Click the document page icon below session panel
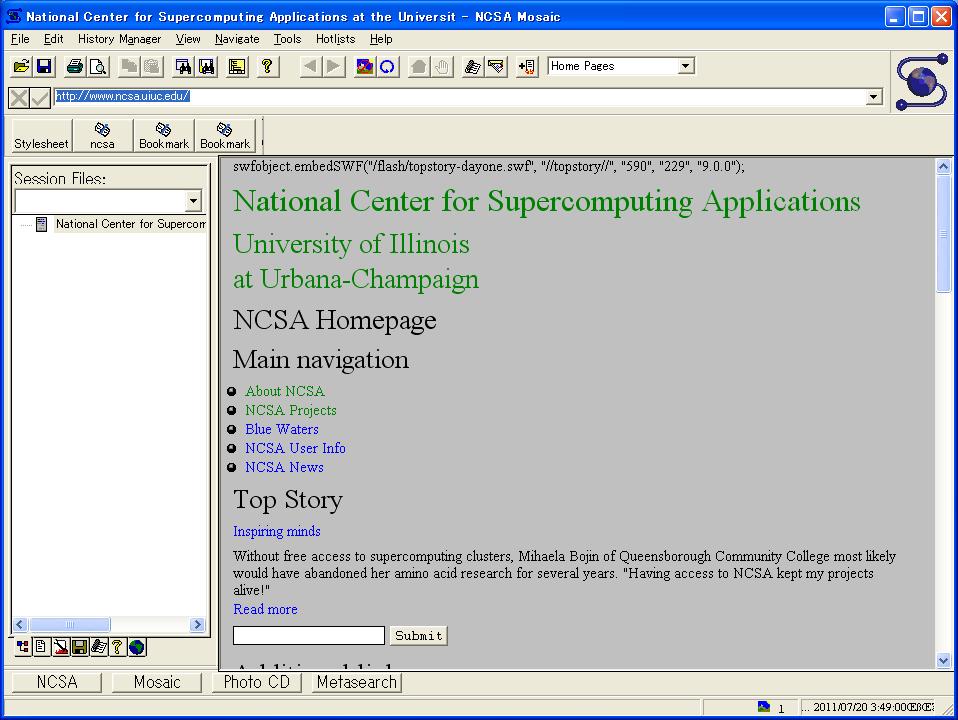The image size is (958, 720). 41,647
